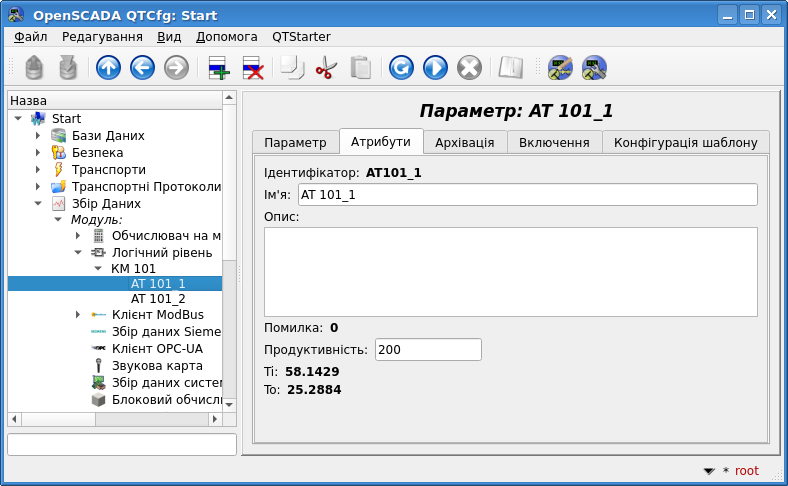
Task: Click the tree horizontal scroll left arrow
Action: click(14, 419)
